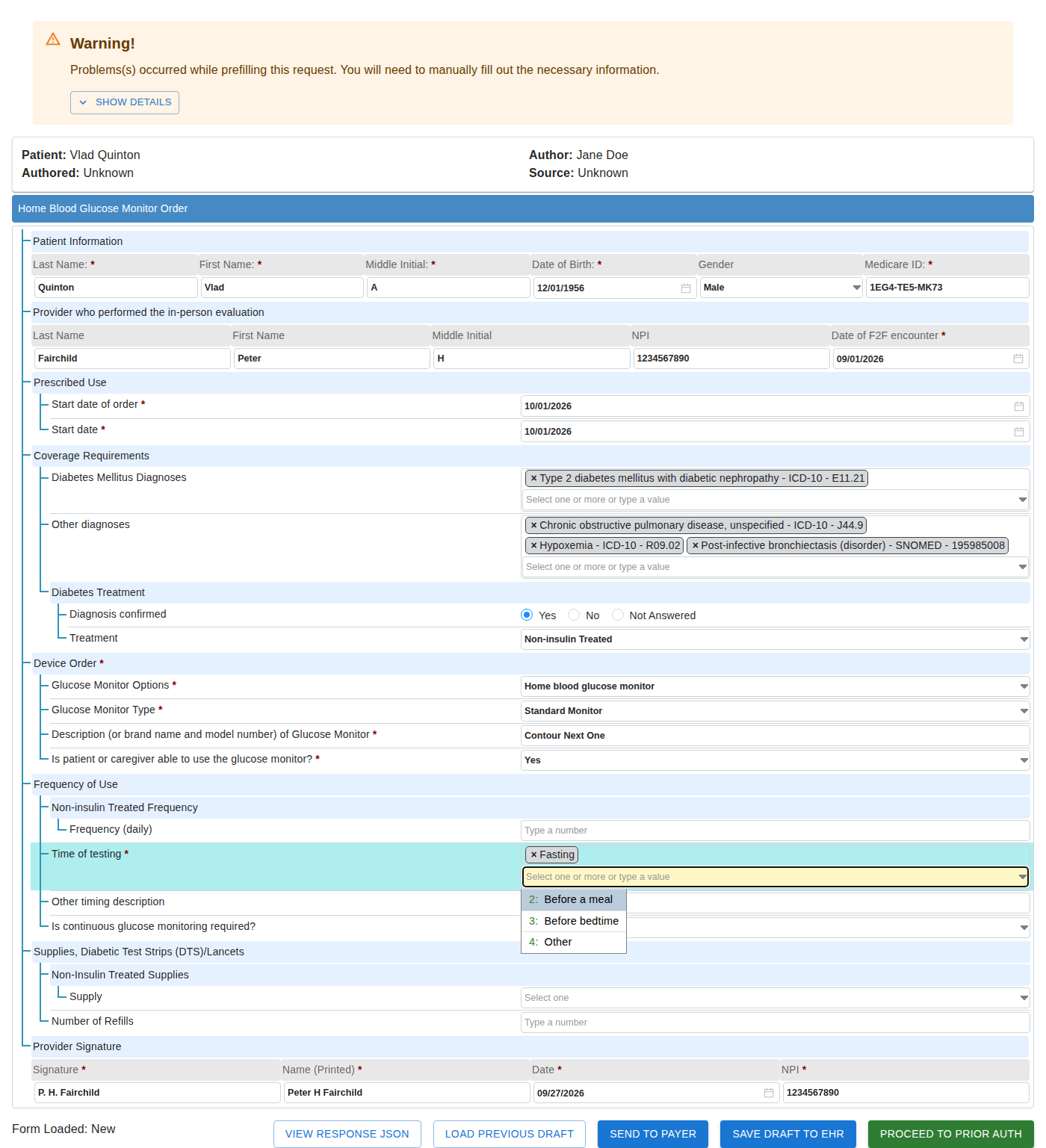
Task: Click Save Draft to EHR button
Action: [x=788, y=1134]
